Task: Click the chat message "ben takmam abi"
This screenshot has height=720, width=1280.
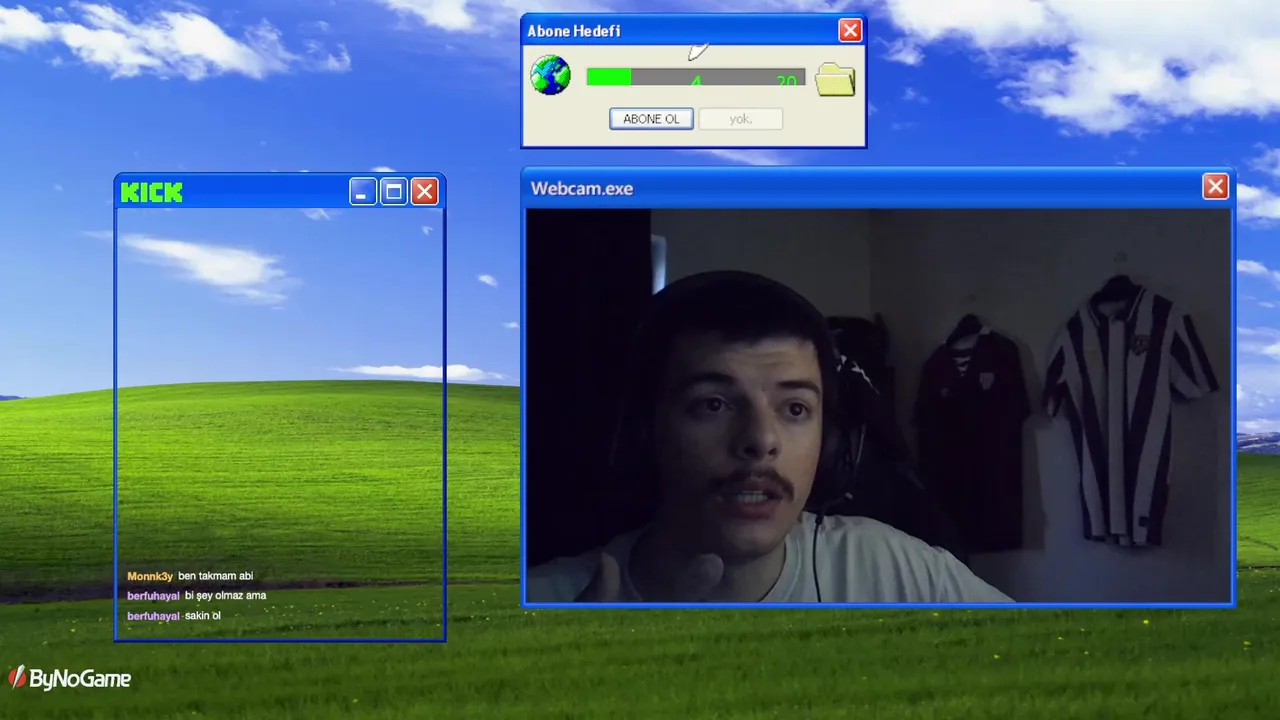Action: pyautogui.click(x=216, y=576)
